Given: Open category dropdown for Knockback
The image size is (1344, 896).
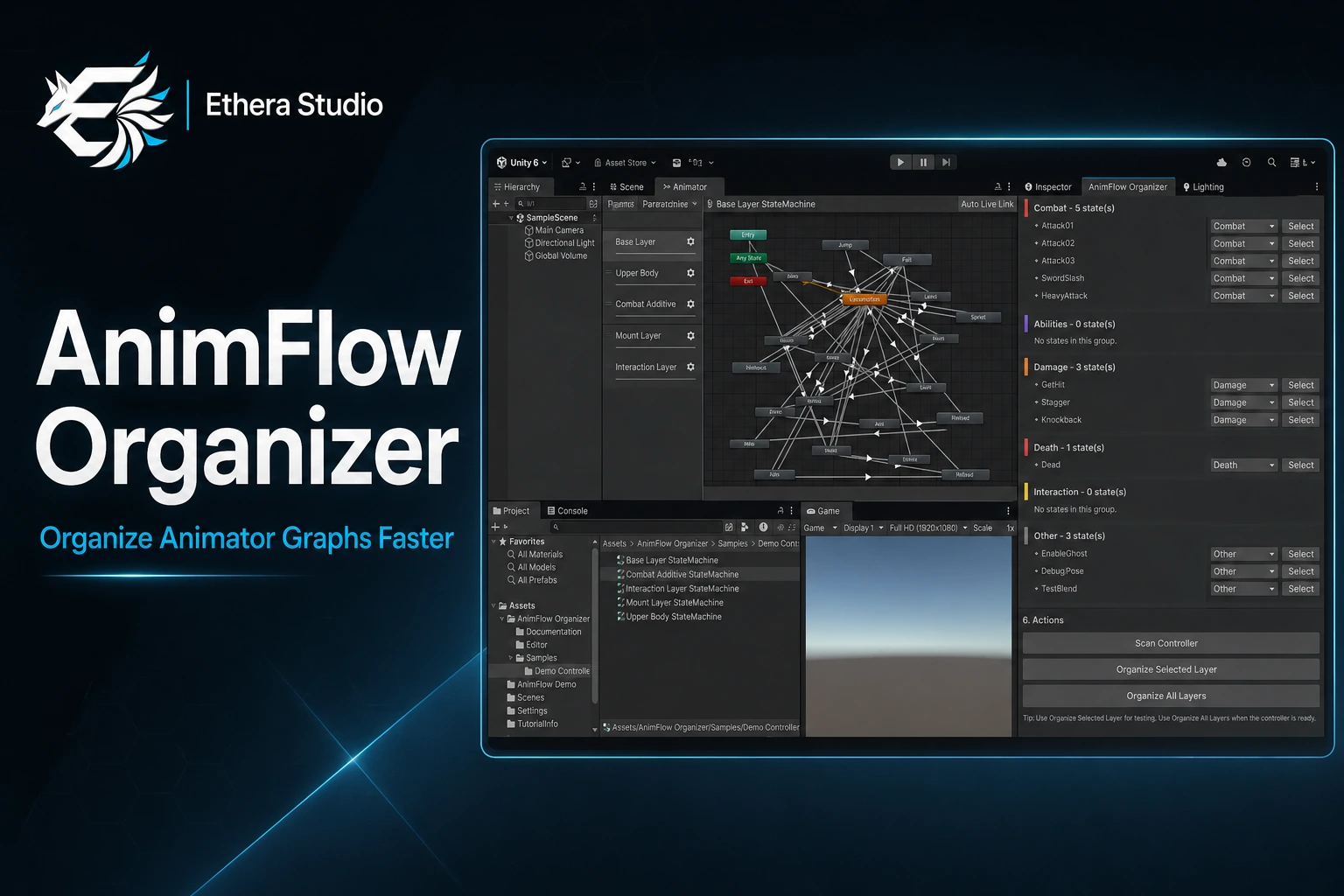Looking at the screenshot, I should tap(1243, 420).
